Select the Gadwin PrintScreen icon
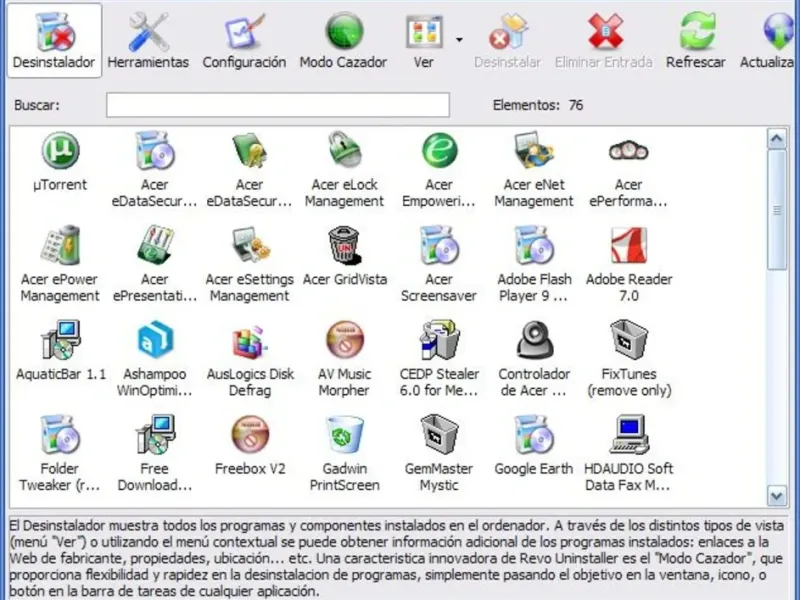The width and height of the screenshot is (800, 600). [344, 435]
